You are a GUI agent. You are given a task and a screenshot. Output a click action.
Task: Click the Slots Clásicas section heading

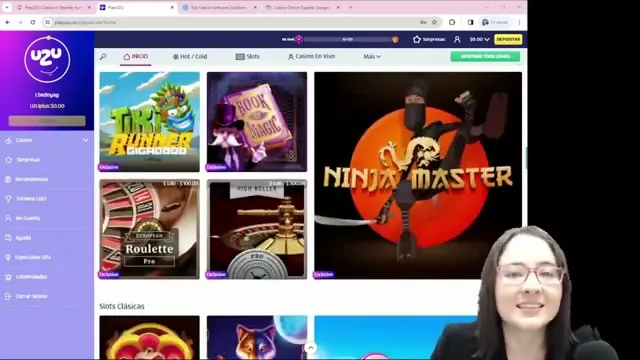pos(122,306)
